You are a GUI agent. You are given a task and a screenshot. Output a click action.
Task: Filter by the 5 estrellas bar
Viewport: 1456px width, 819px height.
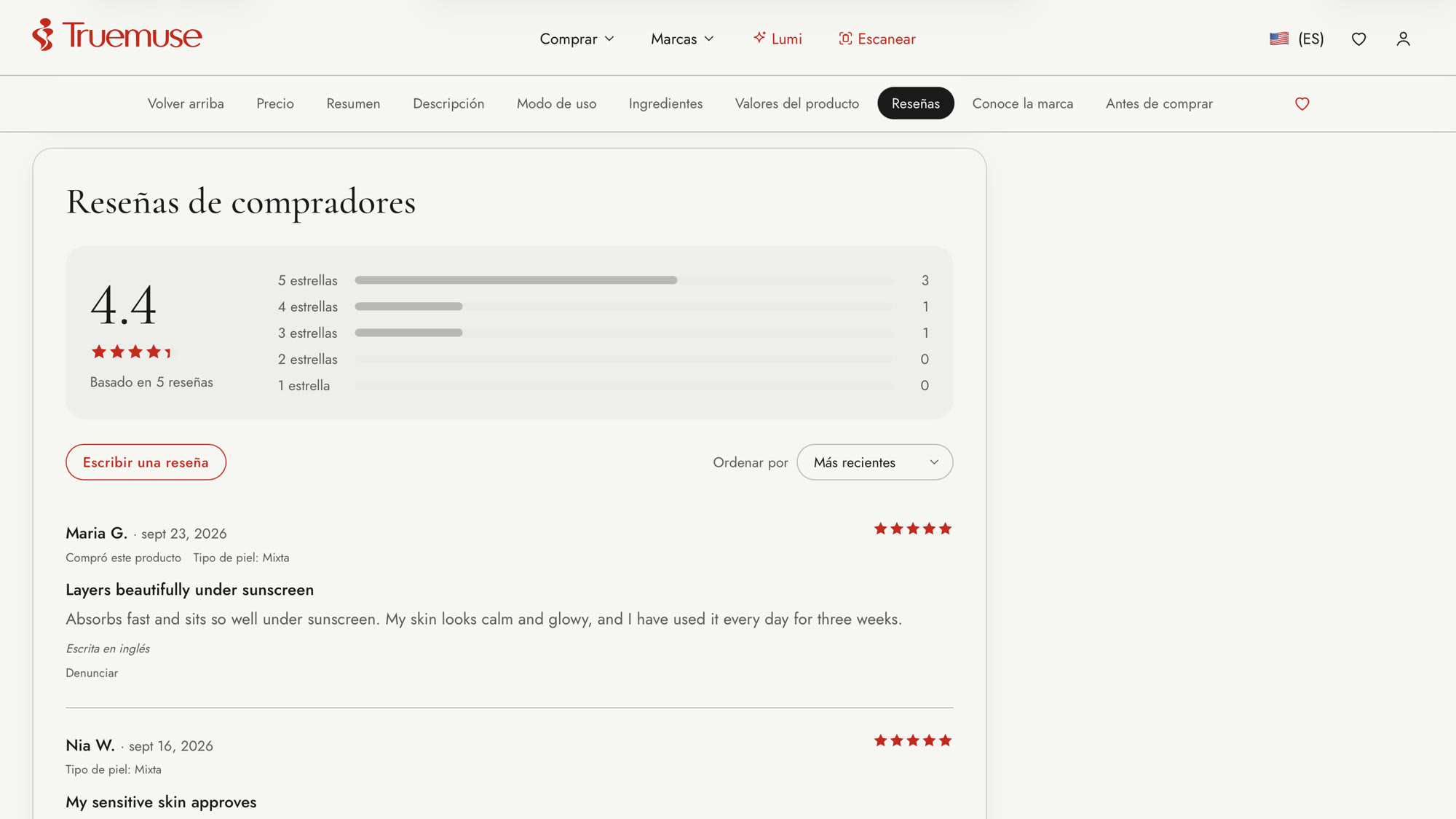point(603,280)
